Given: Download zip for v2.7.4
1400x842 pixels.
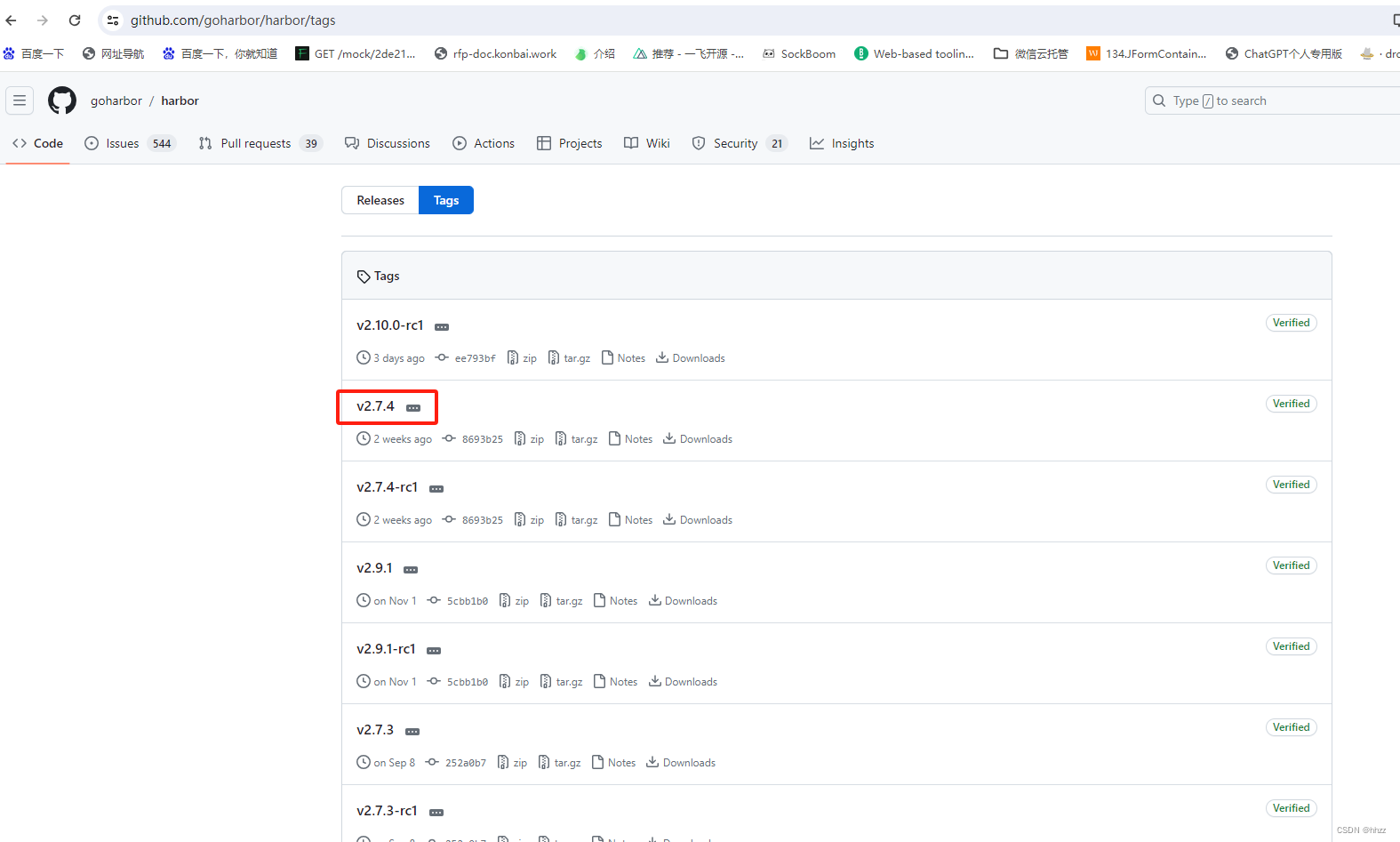Looking at the screenshot, I should click(x=529, y=439).
